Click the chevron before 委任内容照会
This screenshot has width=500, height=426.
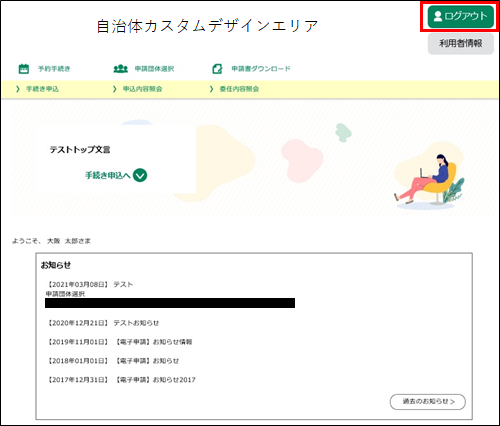pyautogui.click(x=211, y=89)
